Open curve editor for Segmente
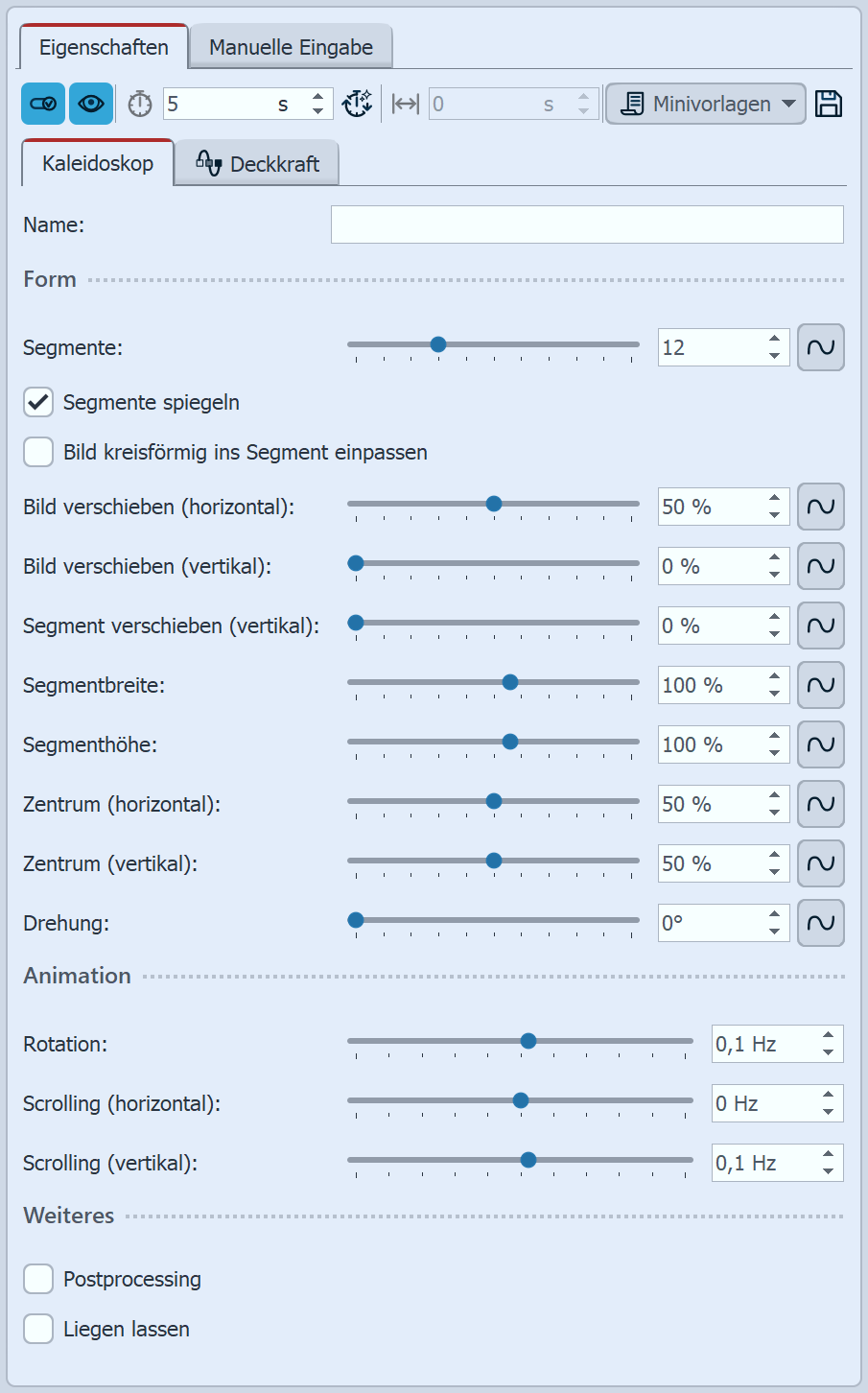 [x=821, y=347]
